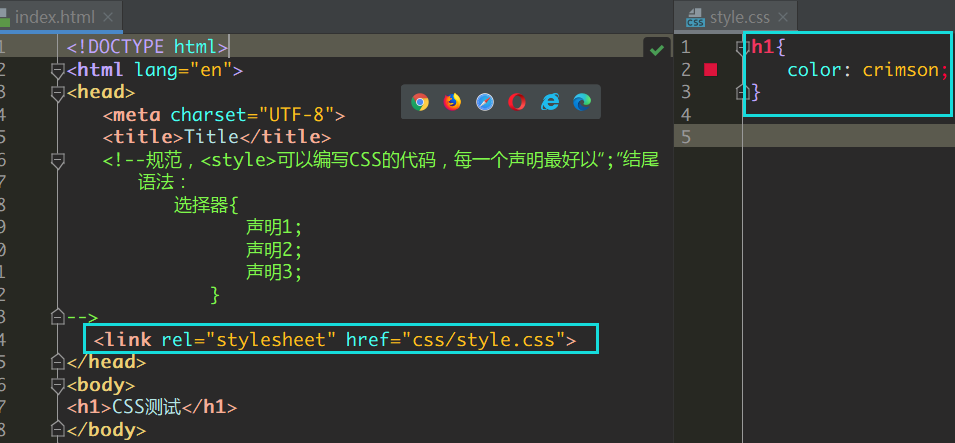Click the color: crimson; declaration
Image resolution: width=955 pixels, height=443 pixels.
pyautogui.click(x=868, y=69)
